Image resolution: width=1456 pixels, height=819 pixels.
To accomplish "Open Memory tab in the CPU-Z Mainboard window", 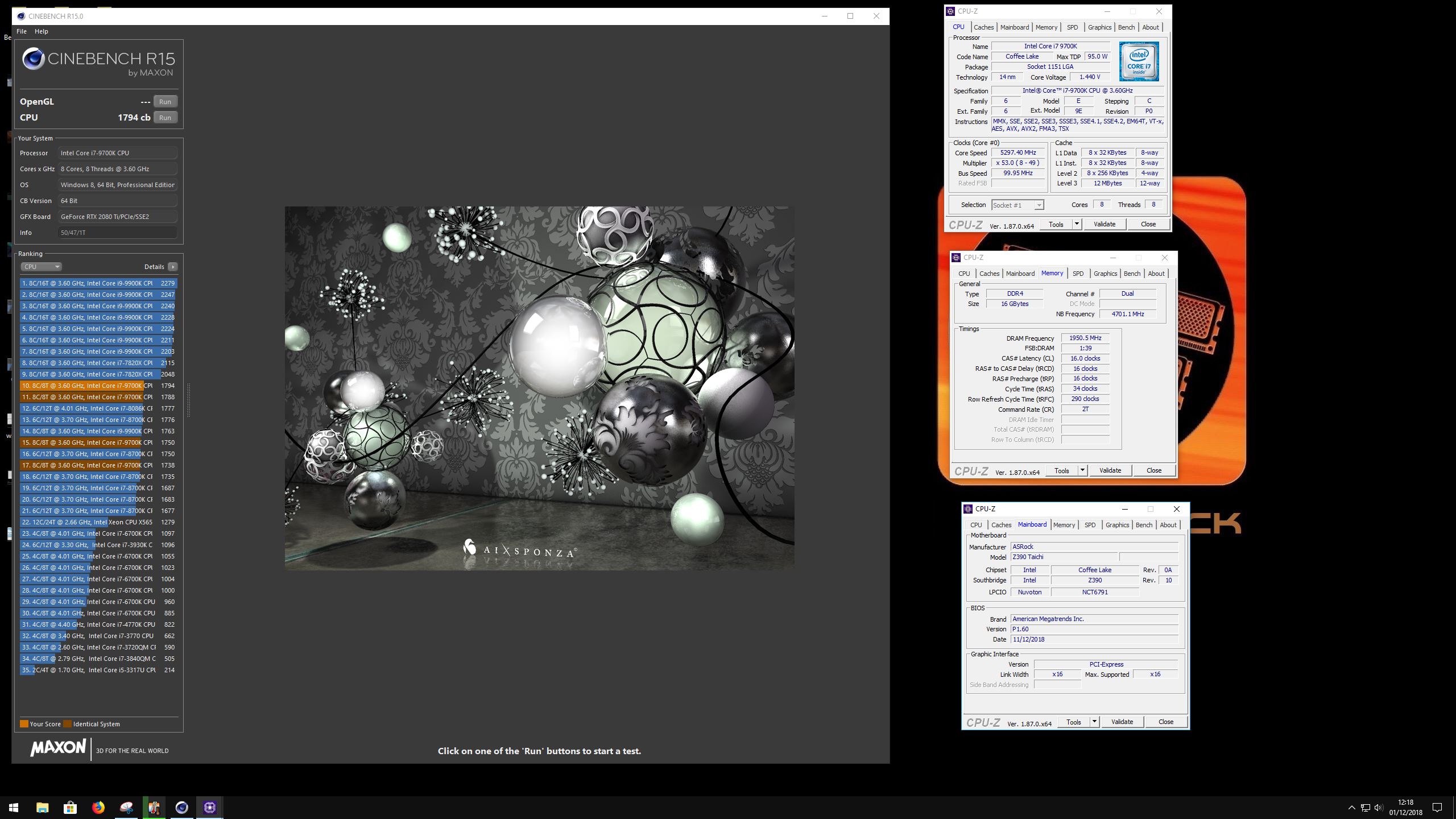I will (1064, 525).
